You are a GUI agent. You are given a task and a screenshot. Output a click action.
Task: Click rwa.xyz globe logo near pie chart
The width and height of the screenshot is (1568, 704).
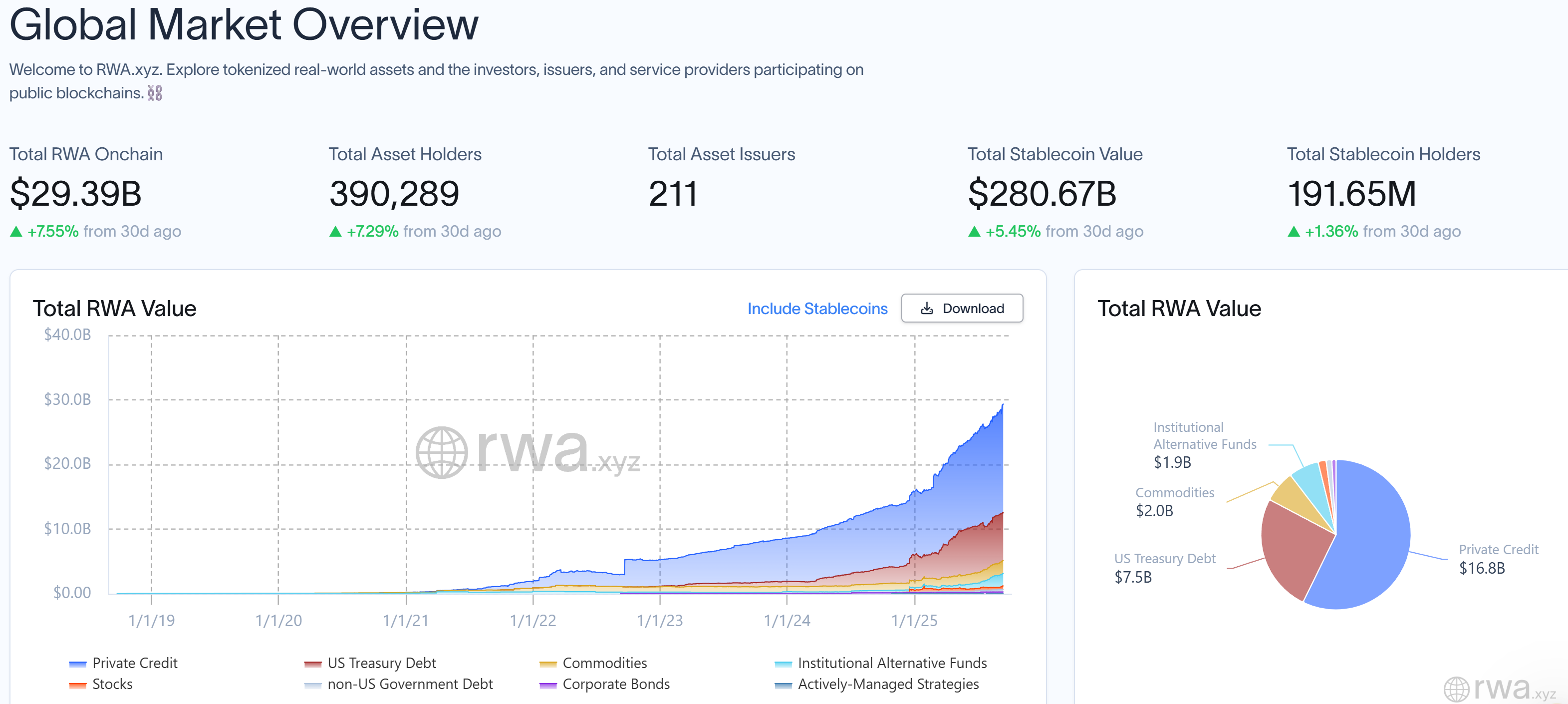(1457, 689)
